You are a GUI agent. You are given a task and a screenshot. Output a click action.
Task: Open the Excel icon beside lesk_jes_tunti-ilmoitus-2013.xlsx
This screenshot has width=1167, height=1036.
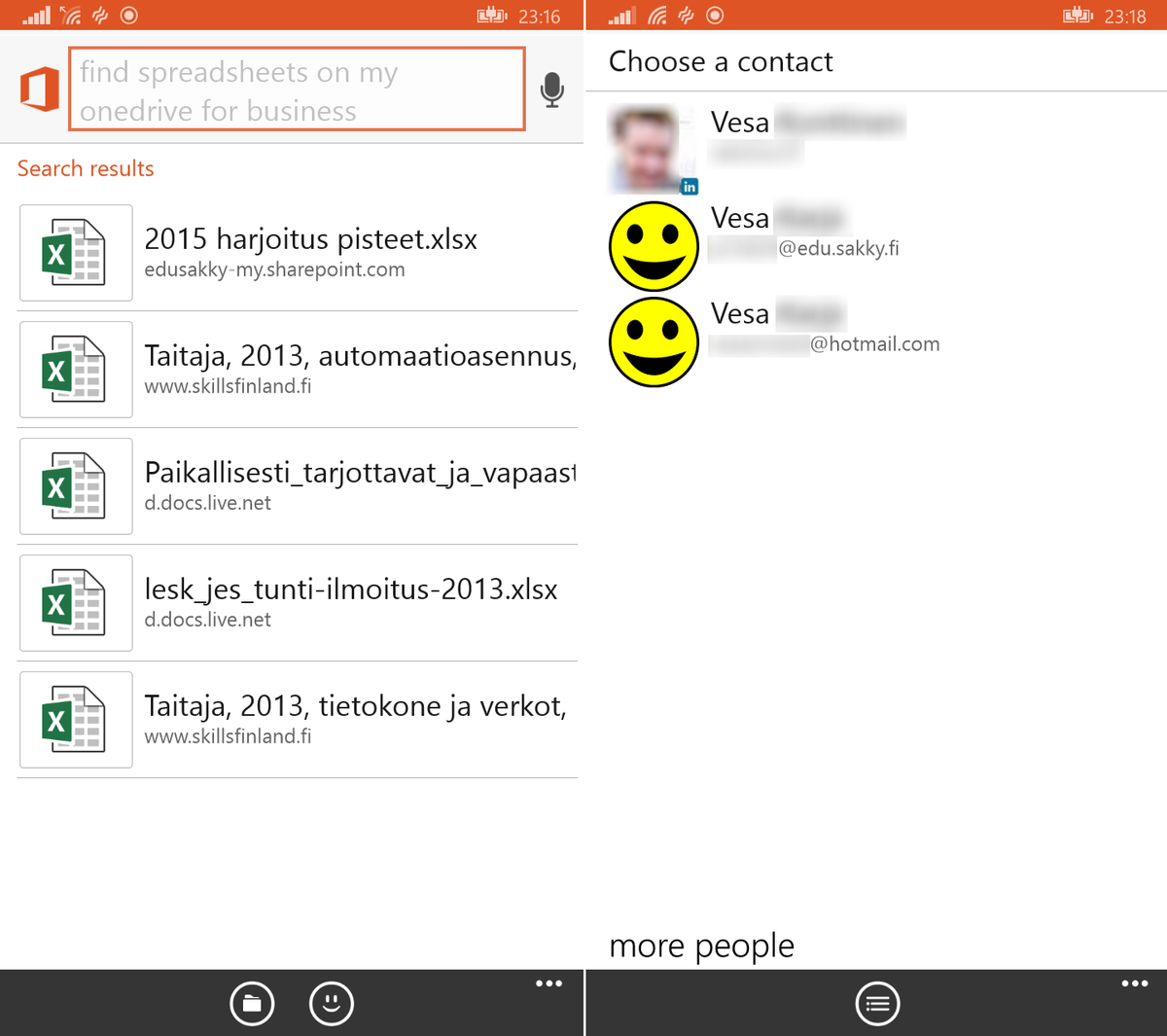tap(75, 603)
